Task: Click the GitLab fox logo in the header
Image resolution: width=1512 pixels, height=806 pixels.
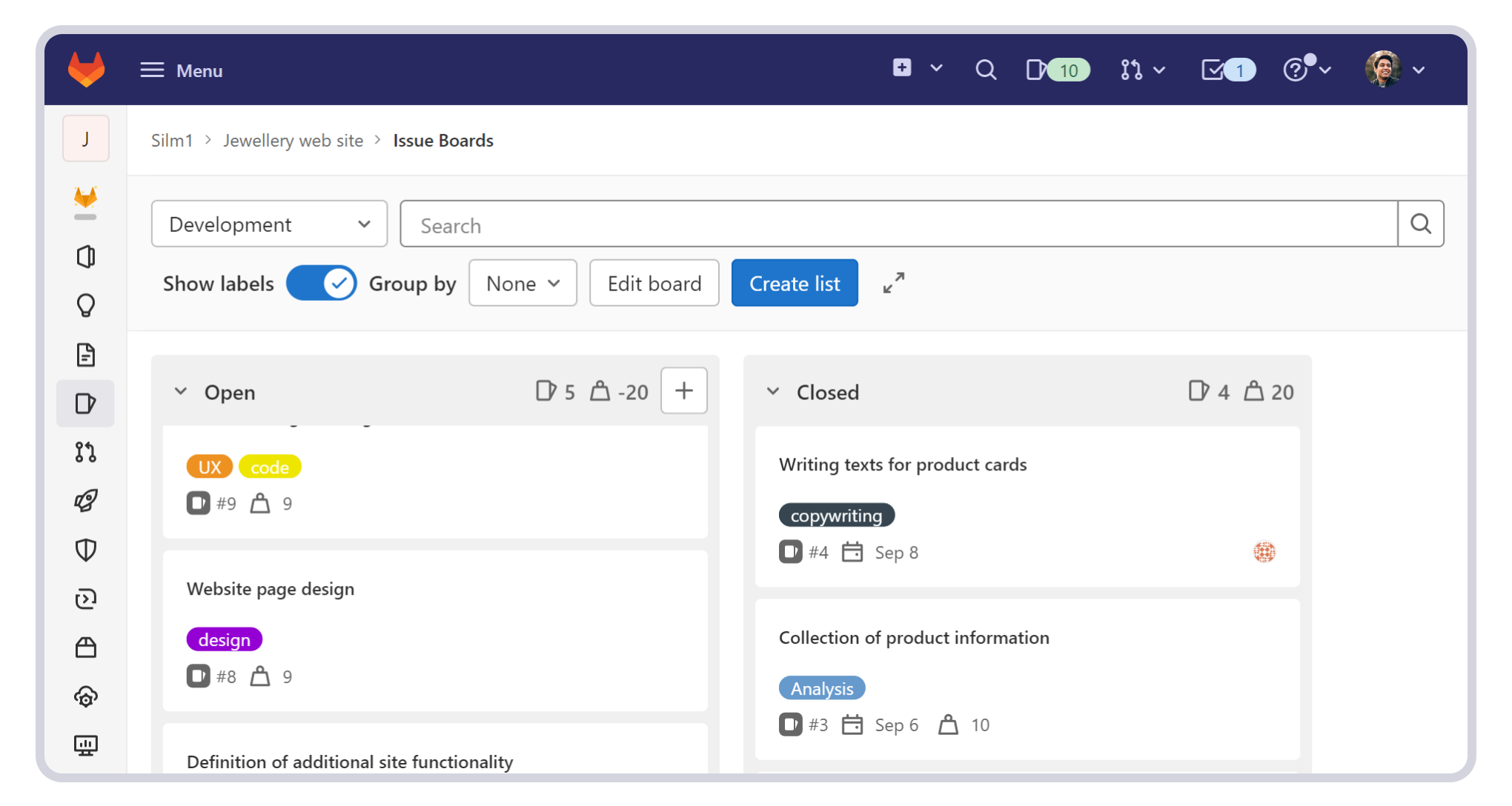Action: coord(86,70)
